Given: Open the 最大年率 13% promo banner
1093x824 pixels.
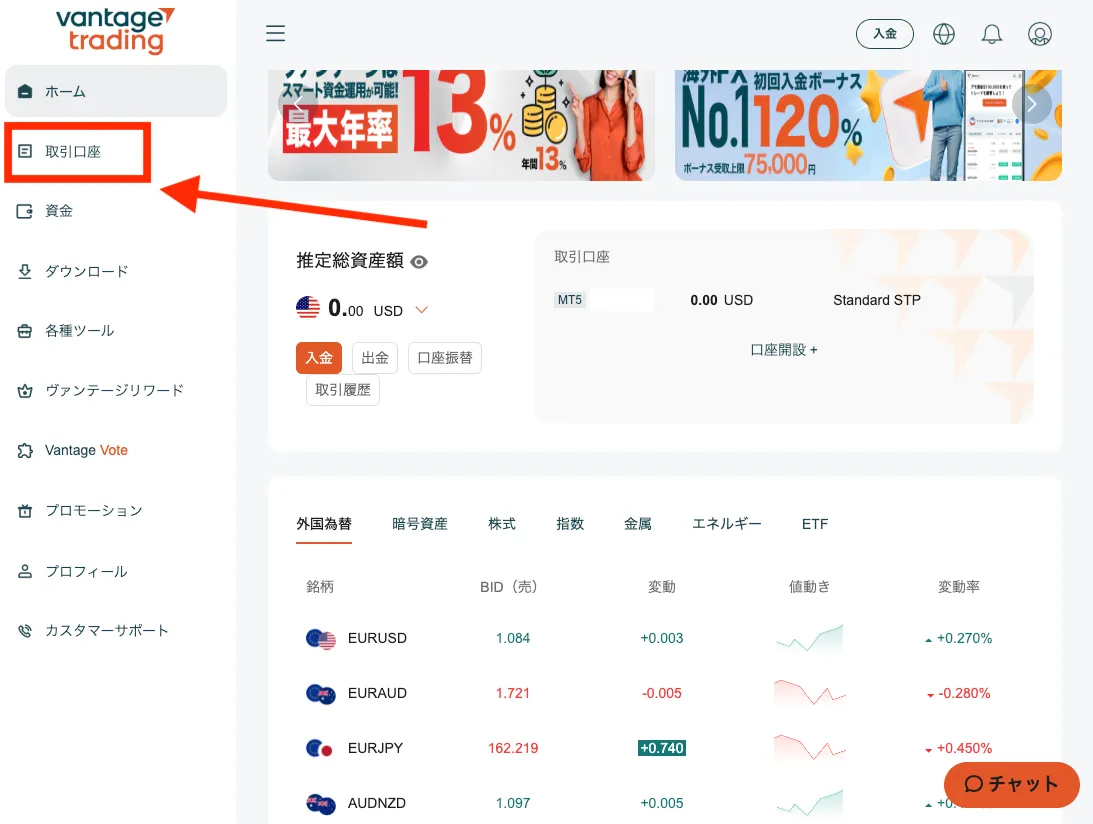Looking at the screenshot, I should 461,125.
